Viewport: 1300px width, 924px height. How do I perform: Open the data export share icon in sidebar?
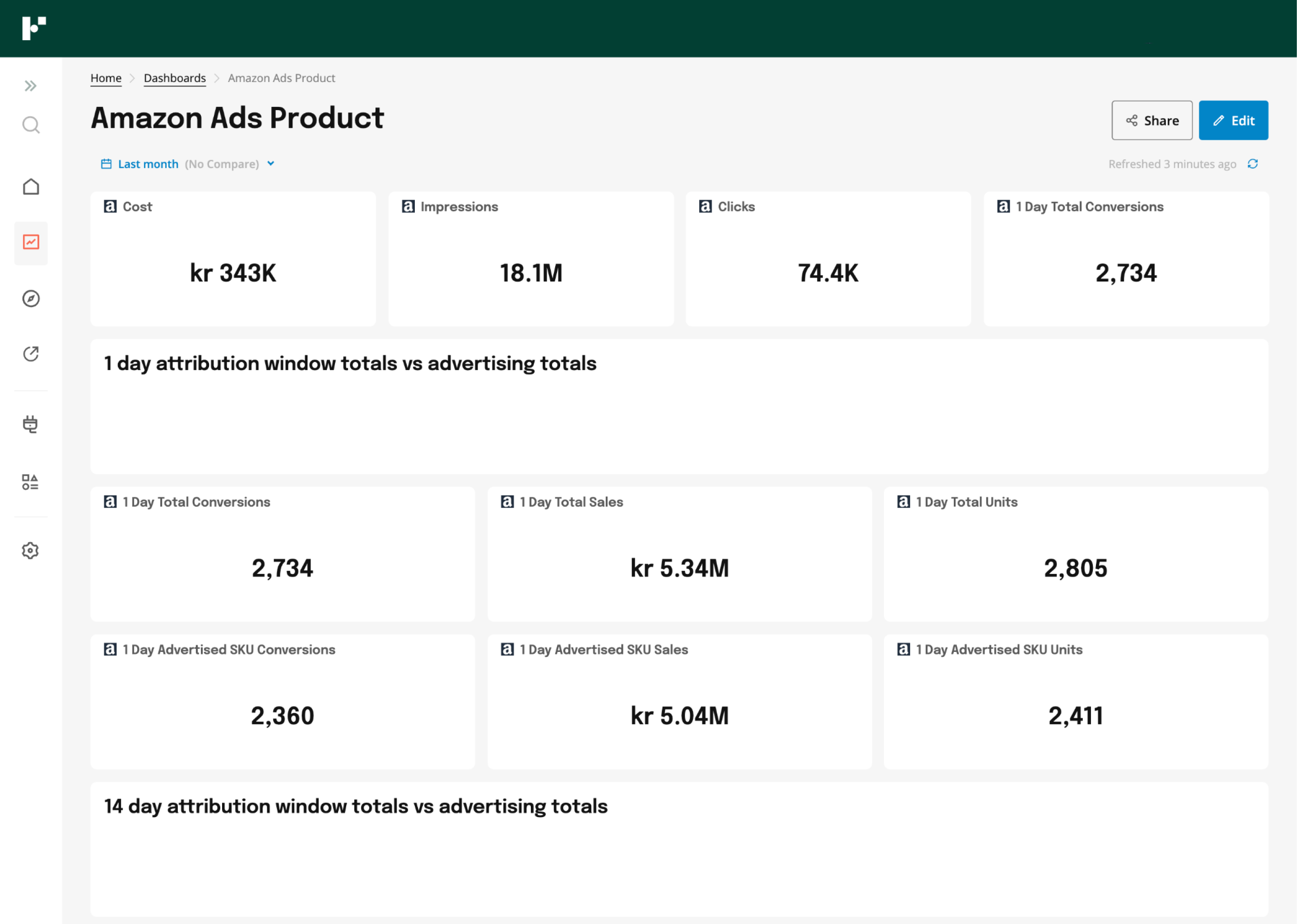[31, 354]
